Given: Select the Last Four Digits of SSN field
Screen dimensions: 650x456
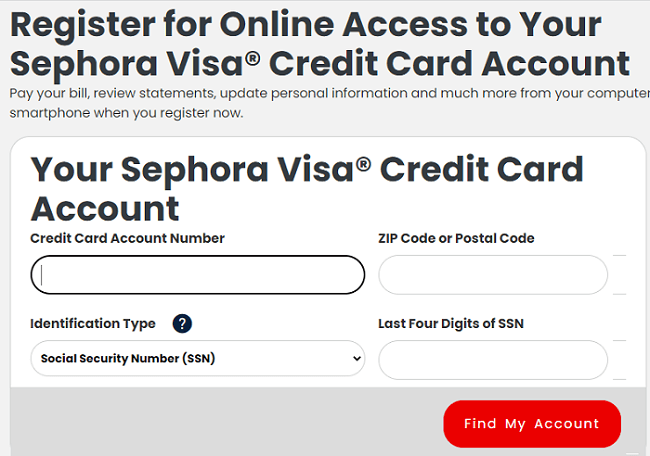Looking at the screenshot, I should coord(493,360).
